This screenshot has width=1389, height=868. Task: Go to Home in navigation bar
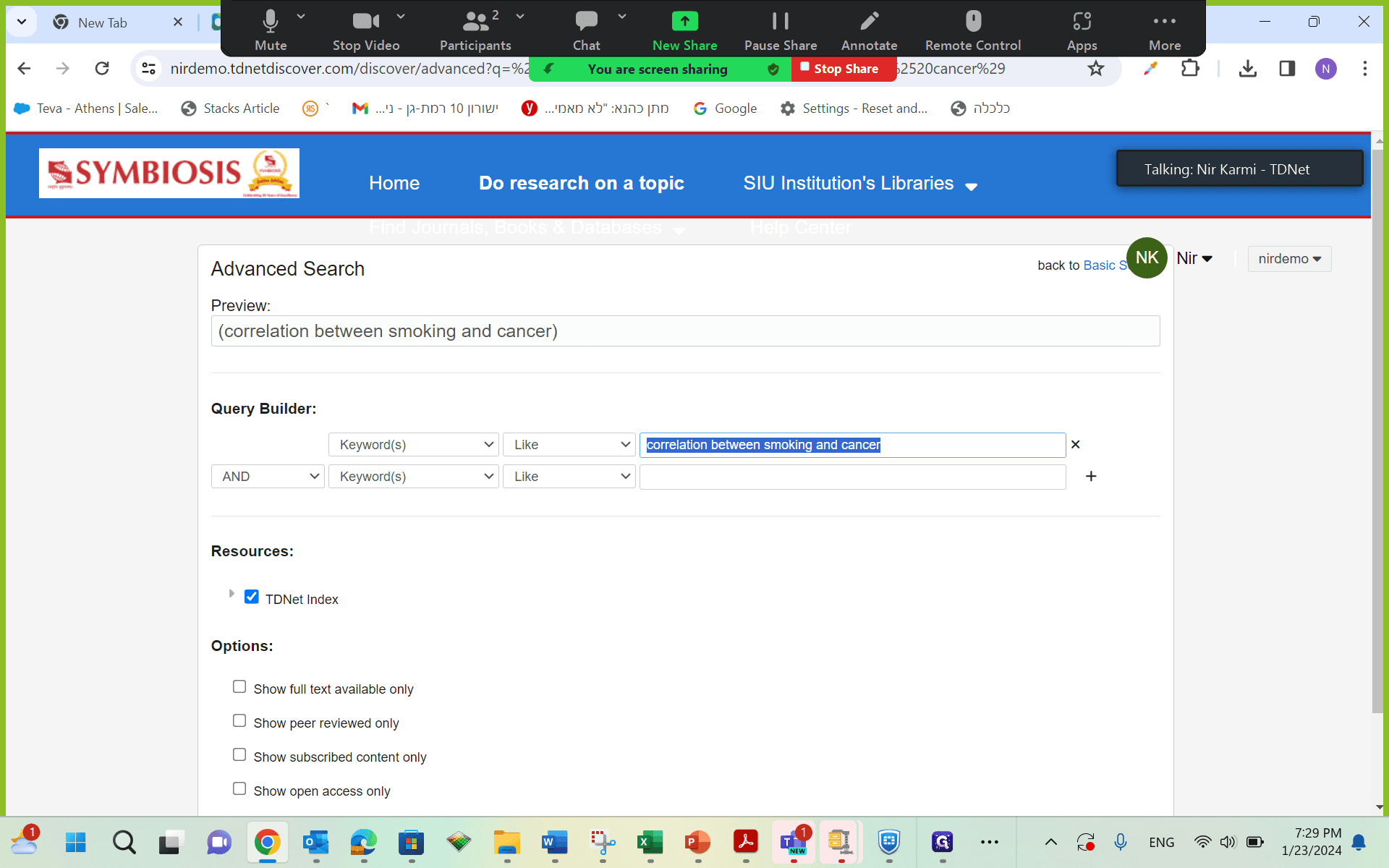coord(394,183)
